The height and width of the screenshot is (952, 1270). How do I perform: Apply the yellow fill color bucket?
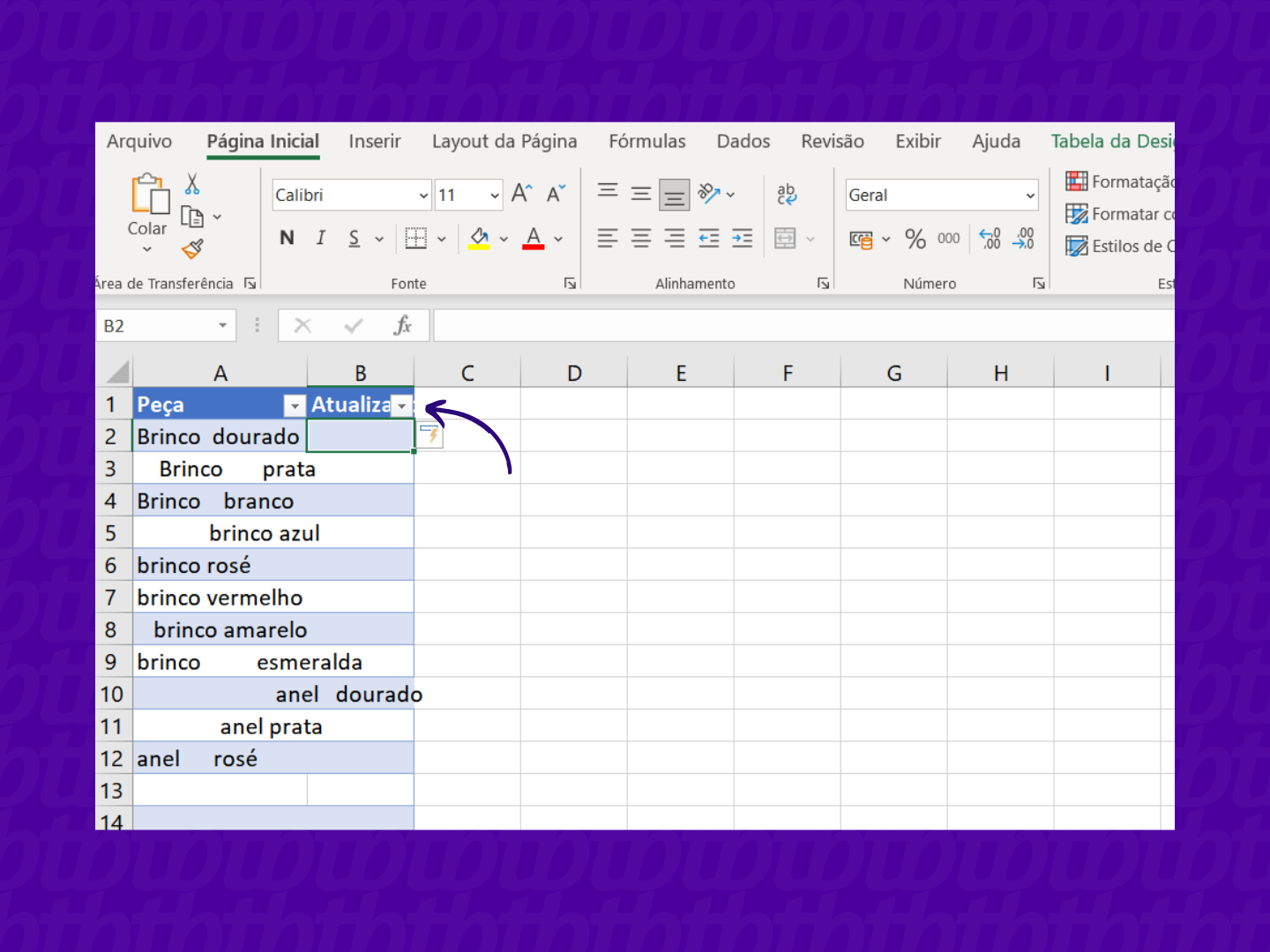[479, 238]
